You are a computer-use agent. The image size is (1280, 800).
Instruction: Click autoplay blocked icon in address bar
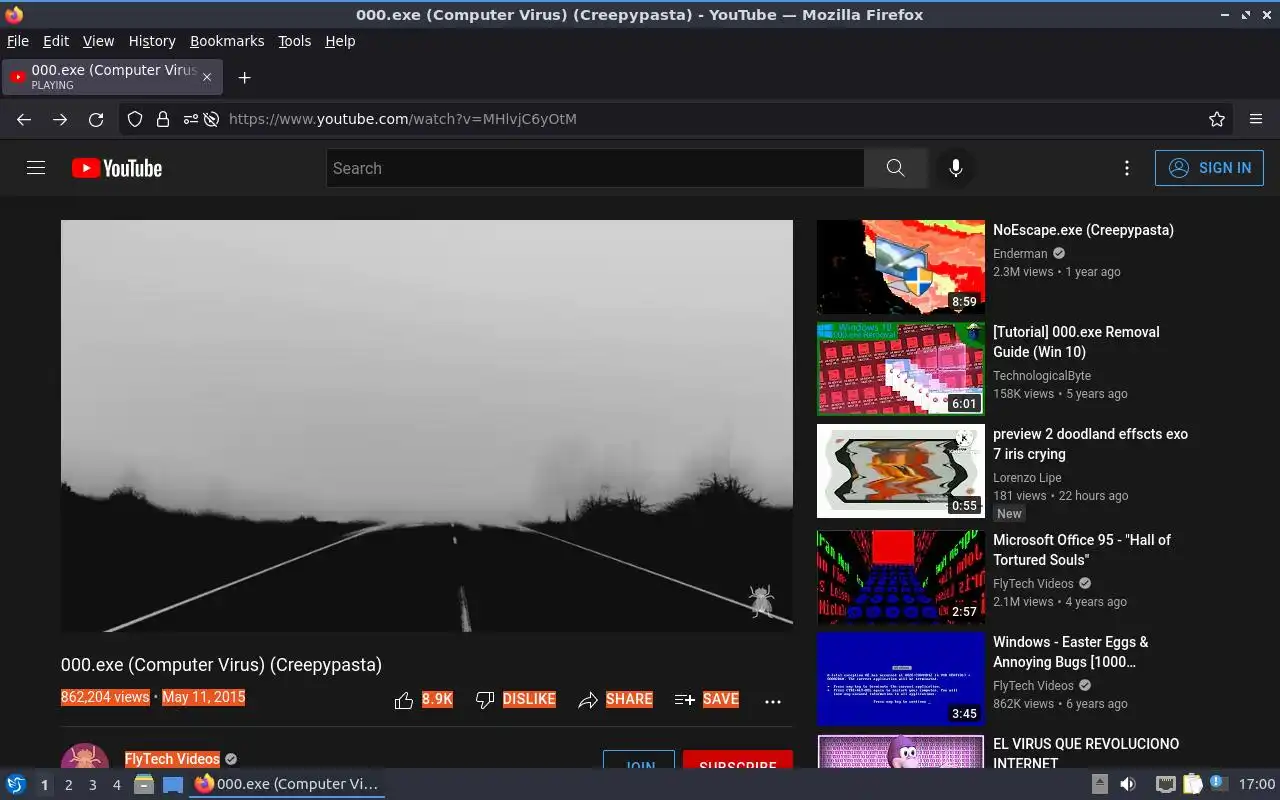point(211,119)
